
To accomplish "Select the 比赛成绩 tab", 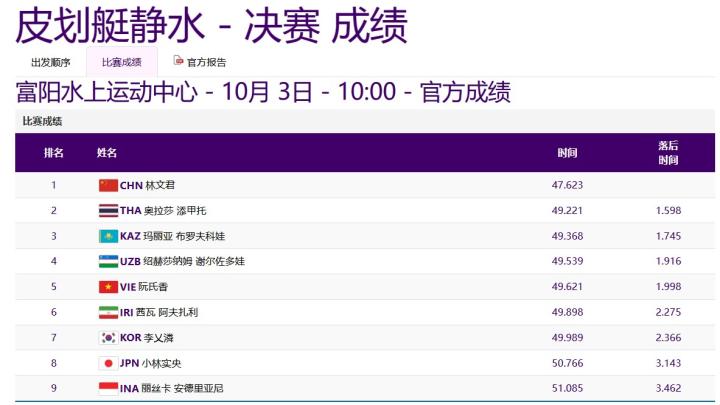I will pyautogui.click(x=121, y=62).
